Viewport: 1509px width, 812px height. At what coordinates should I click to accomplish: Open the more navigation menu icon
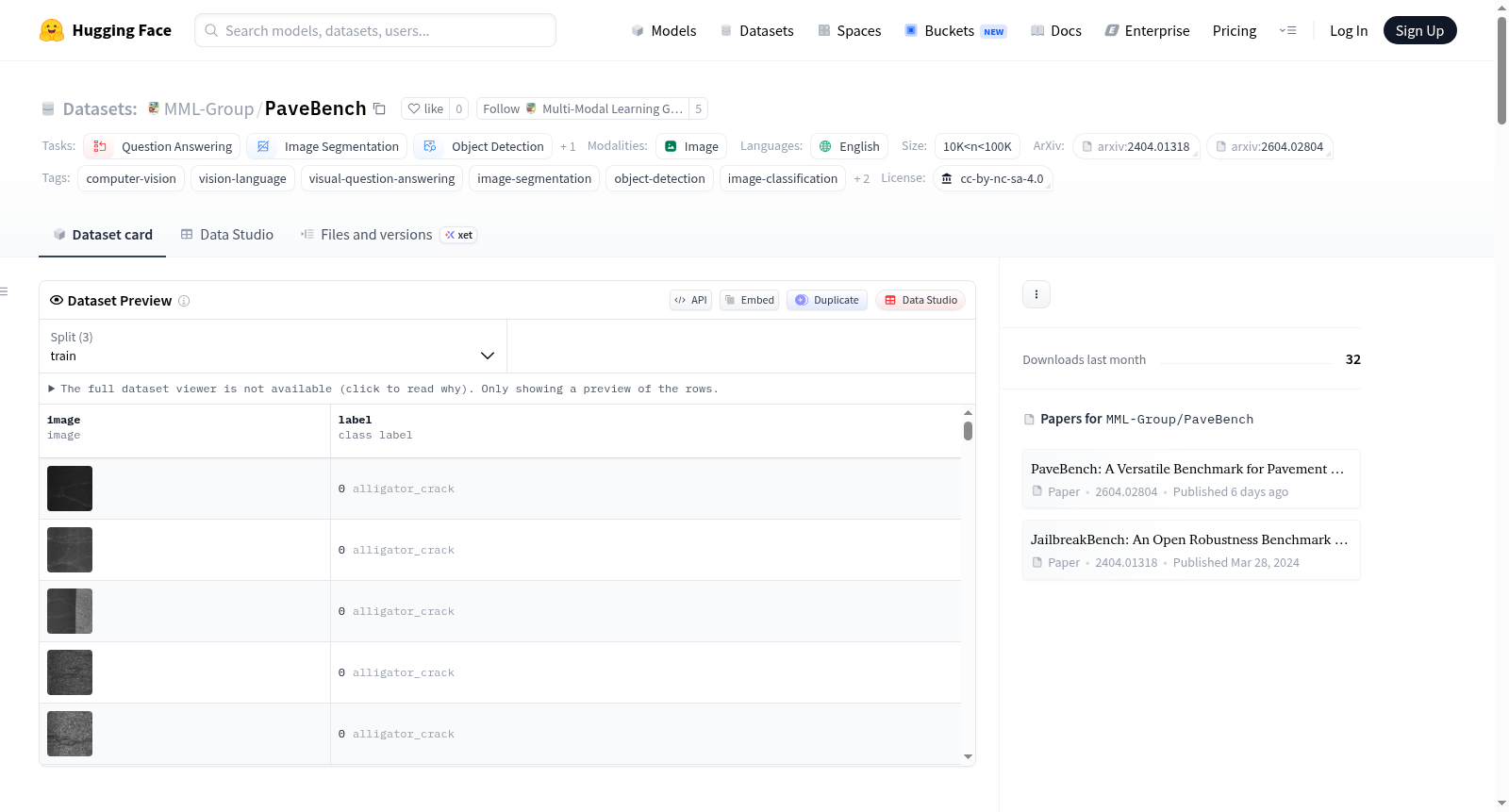(1287, 31)
